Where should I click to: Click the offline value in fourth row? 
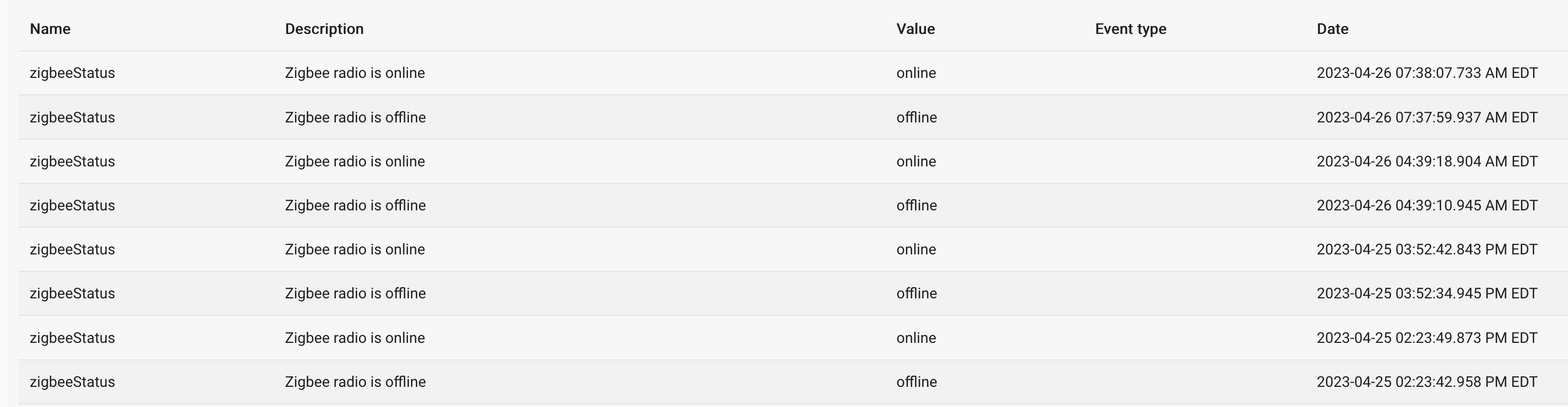click(916, 205)
